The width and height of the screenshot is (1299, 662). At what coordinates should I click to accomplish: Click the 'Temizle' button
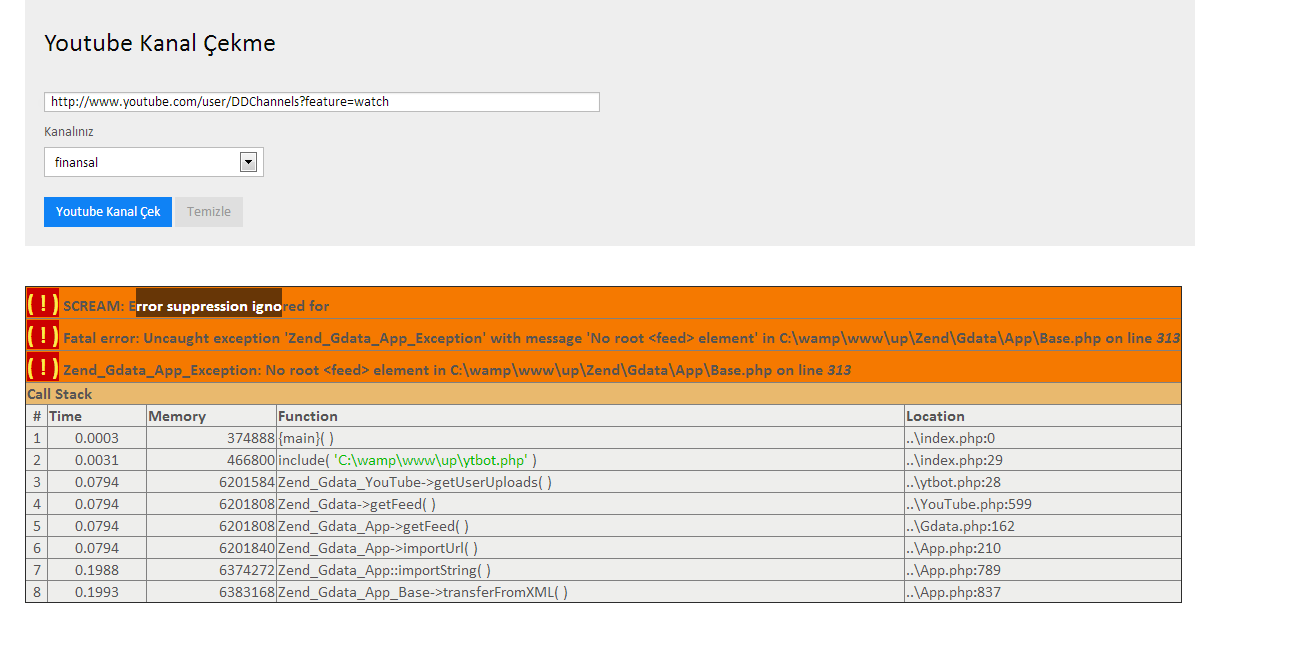[209, 212]
